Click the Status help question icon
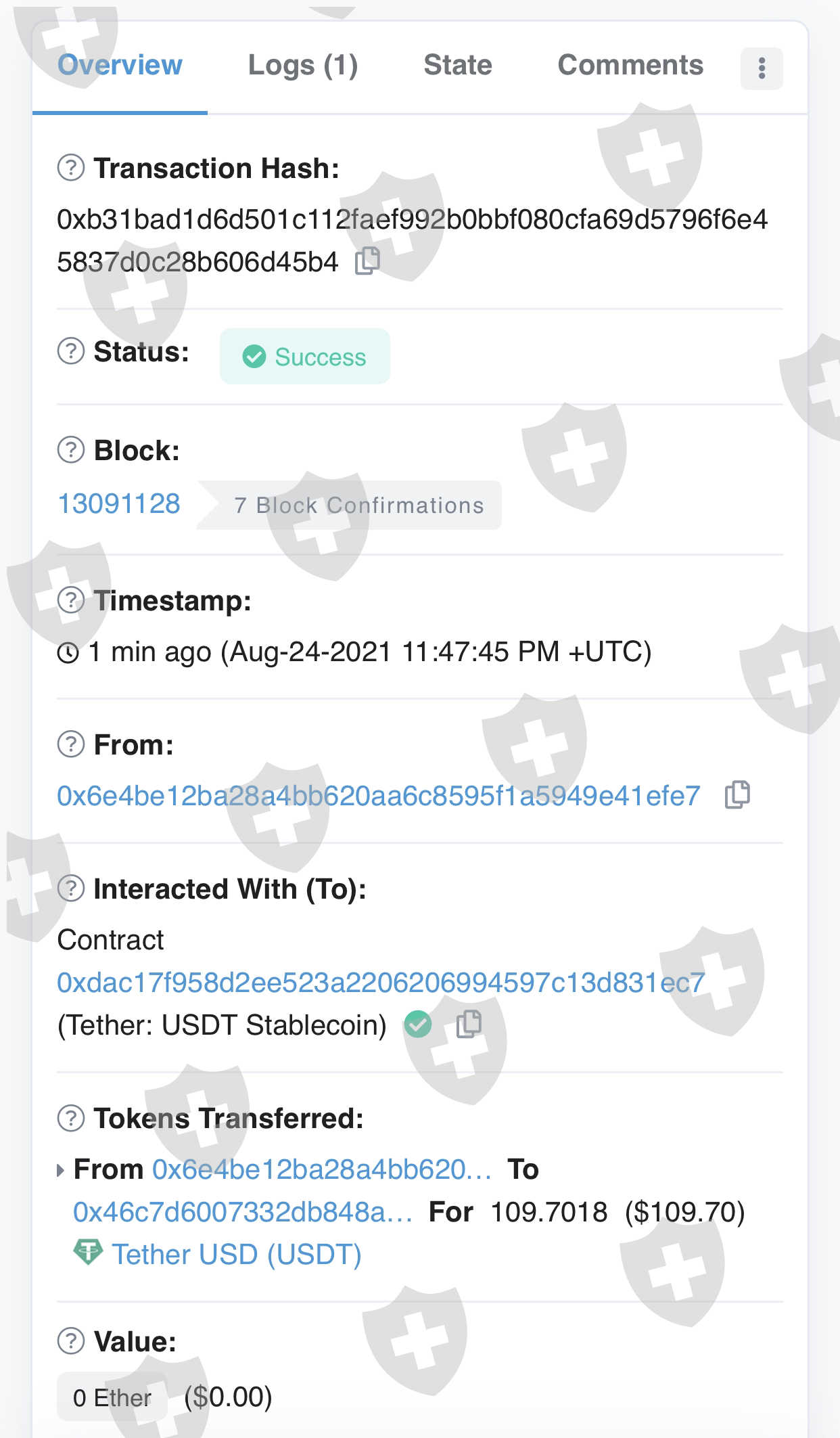840x1438 pixels. click(x=71, y=351)
